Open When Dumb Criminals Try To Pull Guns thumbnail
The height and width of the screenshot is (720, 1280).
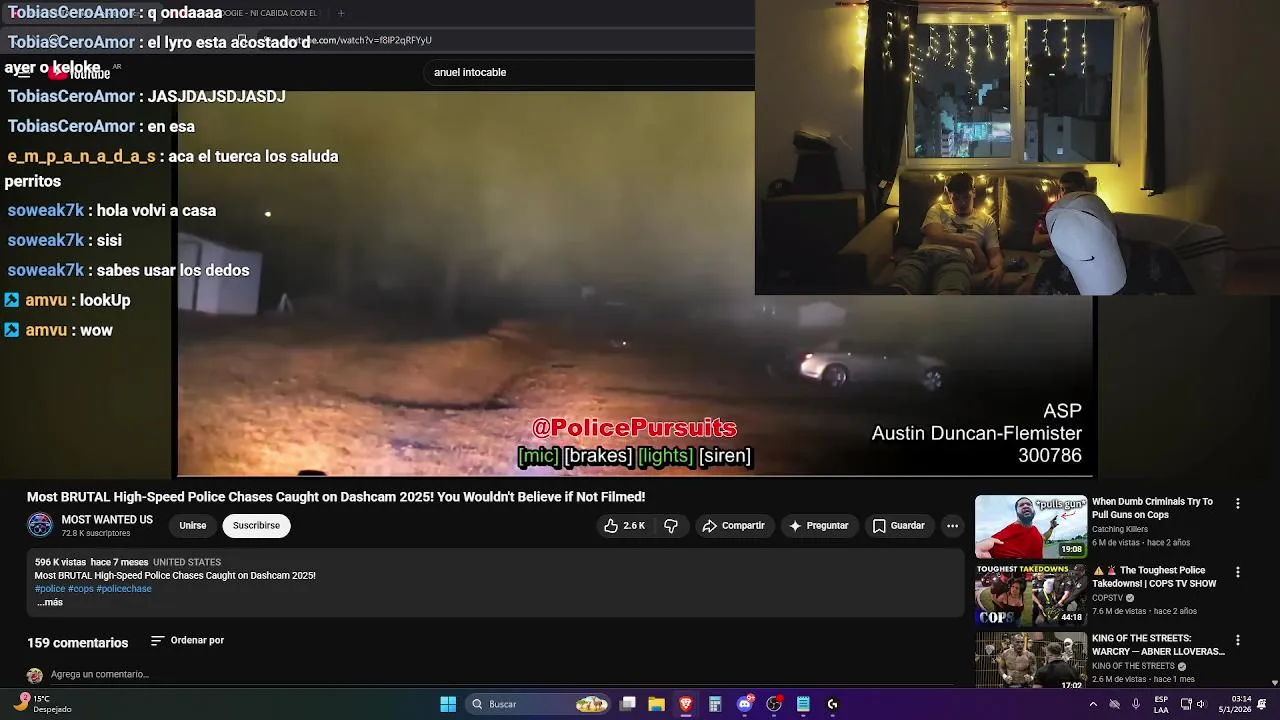[x=1030, y=527]
